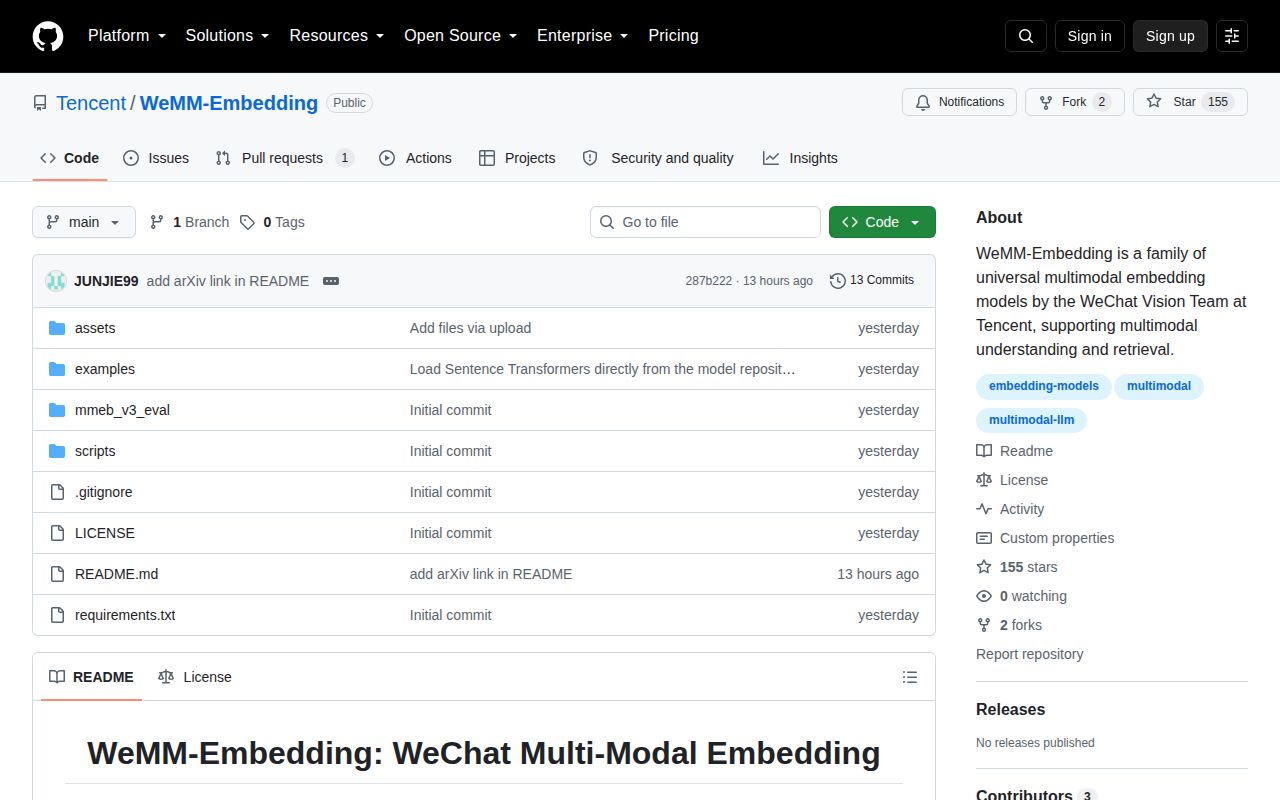Click the Go to file search field
This screenshot has height=800, width=1280.
click(705, 222)
